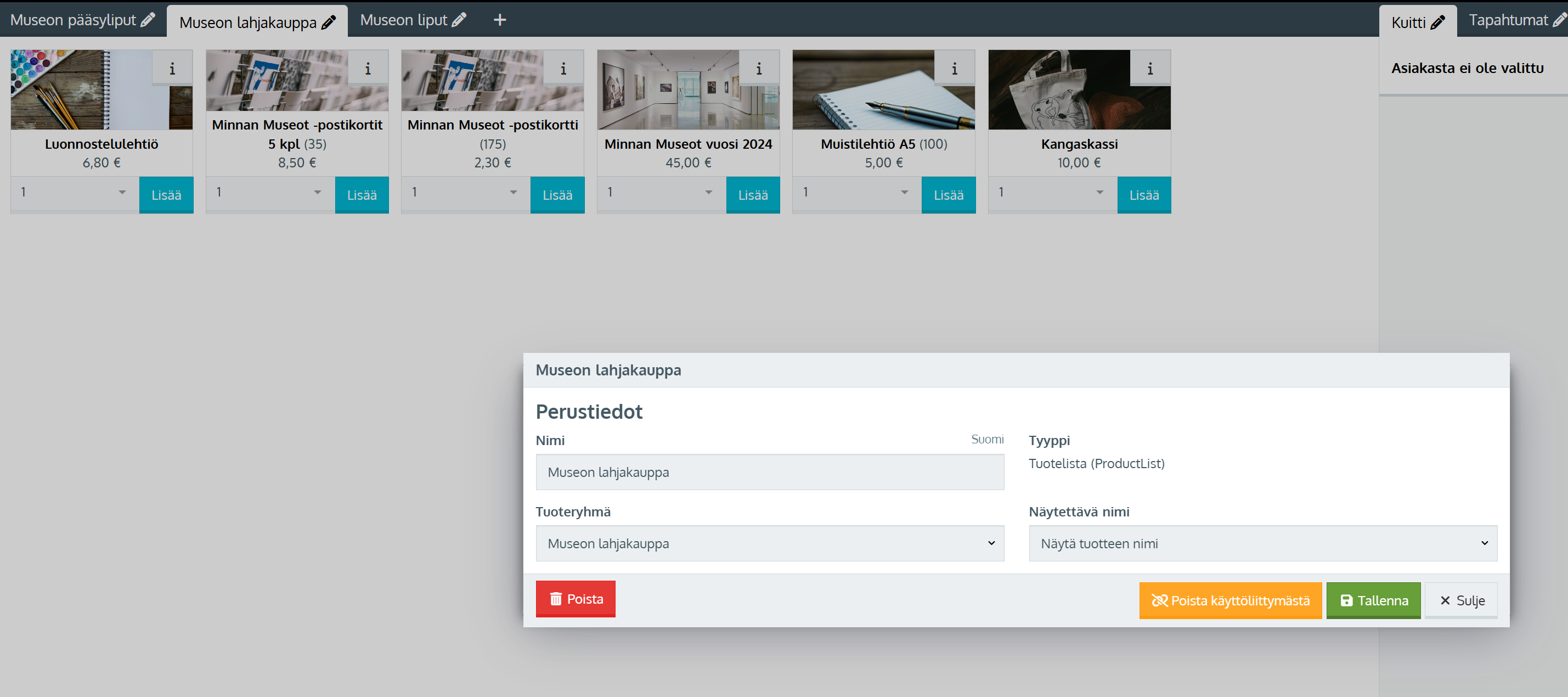Click the 5,00 € price
The width and height of the screenshot is (1568, 697).
884,163
